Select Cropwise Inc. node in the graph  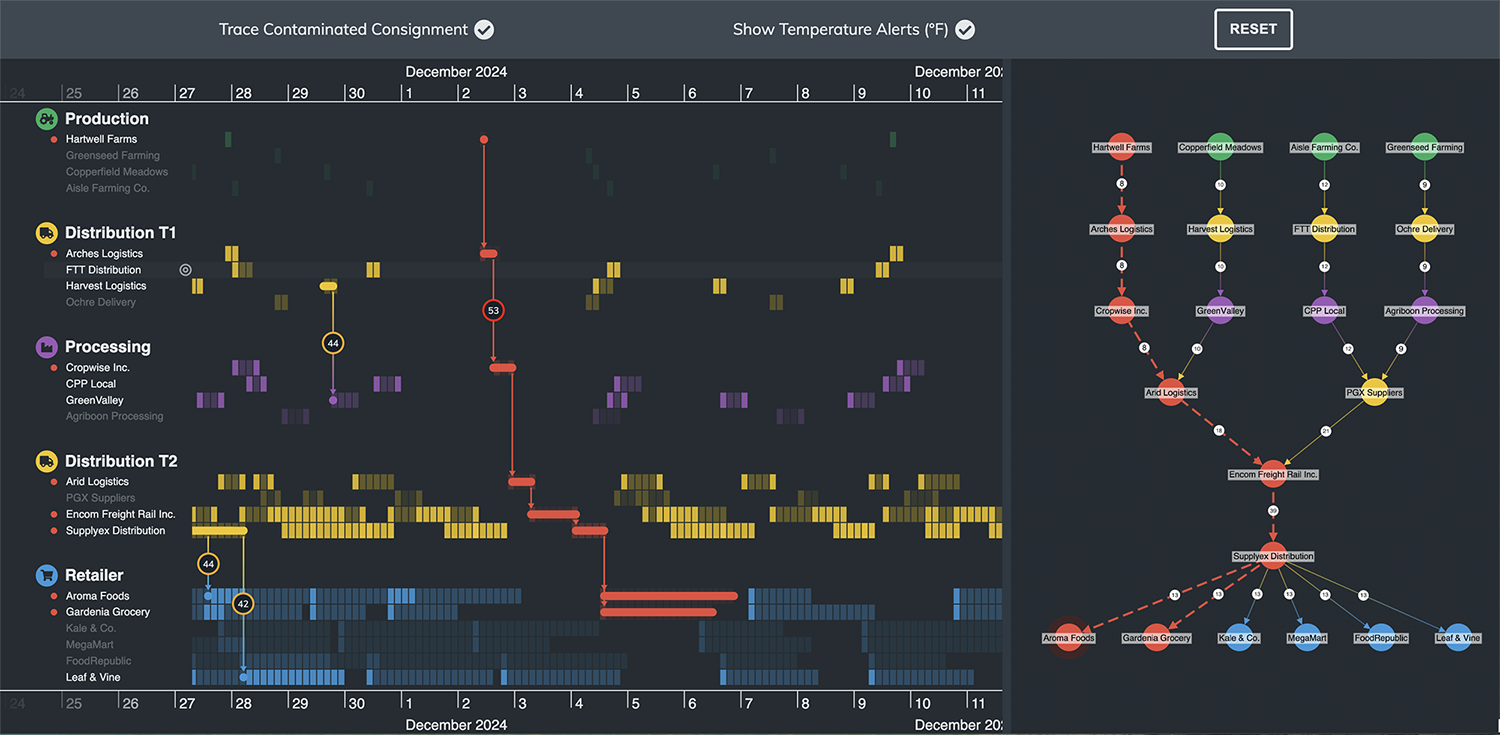click(1122, 311)
